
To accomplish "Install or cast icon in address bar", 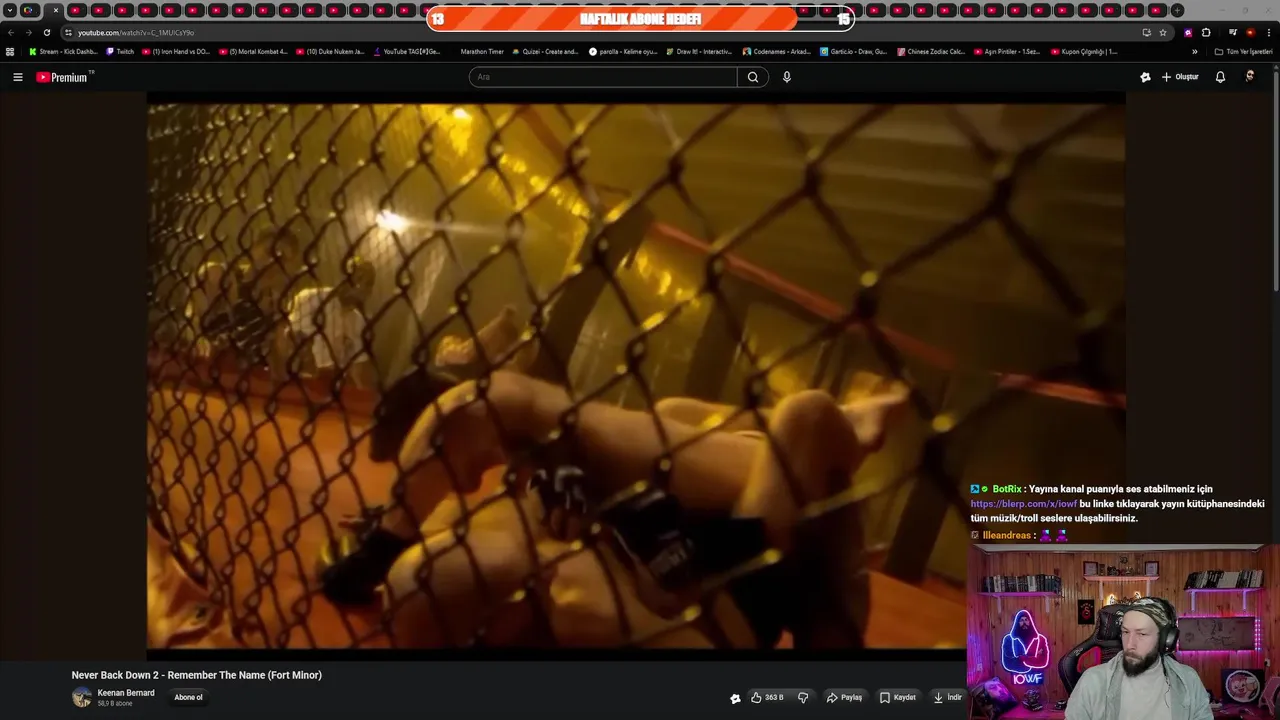I will [x=1146, y=32].
